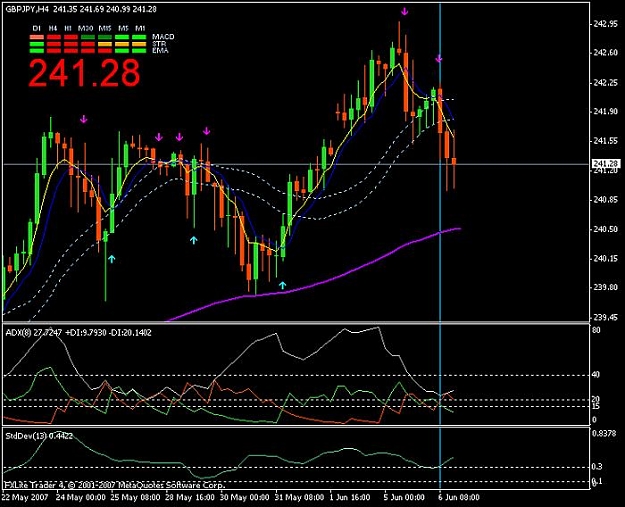Click the FXLite Trader 4 copyright text
This screenshot has height=507, width=625.
click(114, 485)
